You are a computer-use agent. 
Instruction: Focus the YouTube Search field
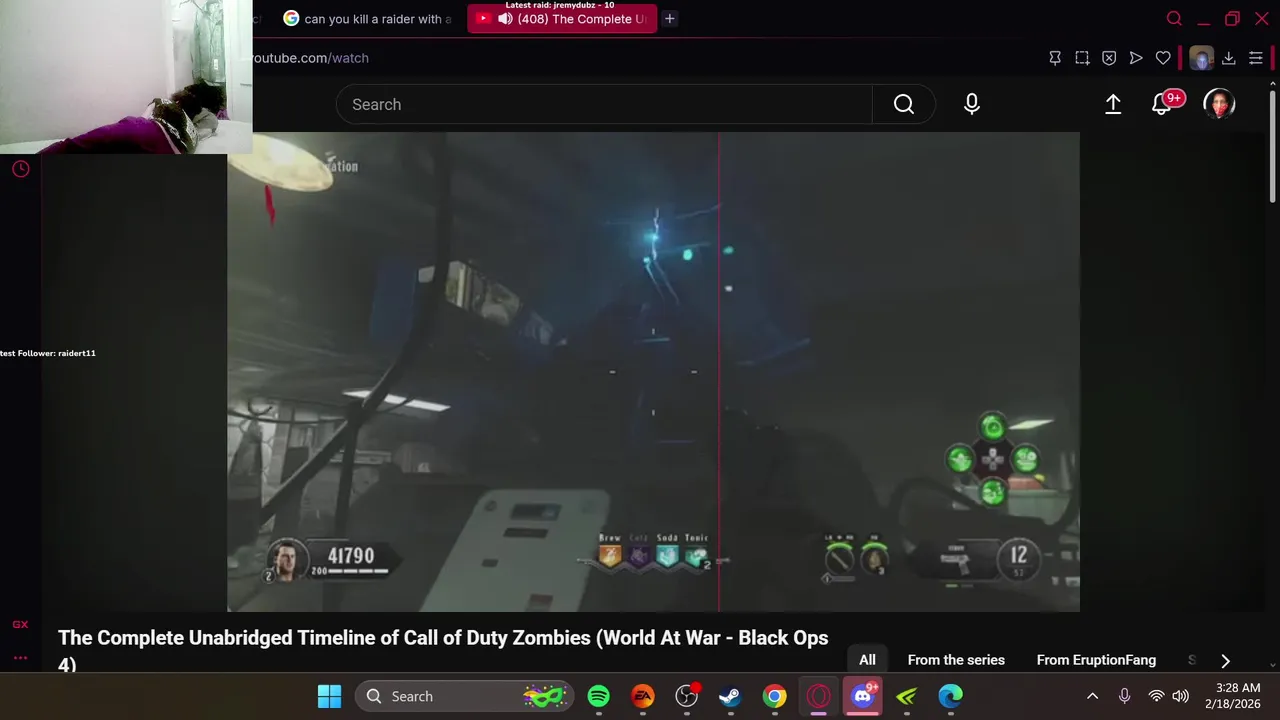(x=604, y=104)
